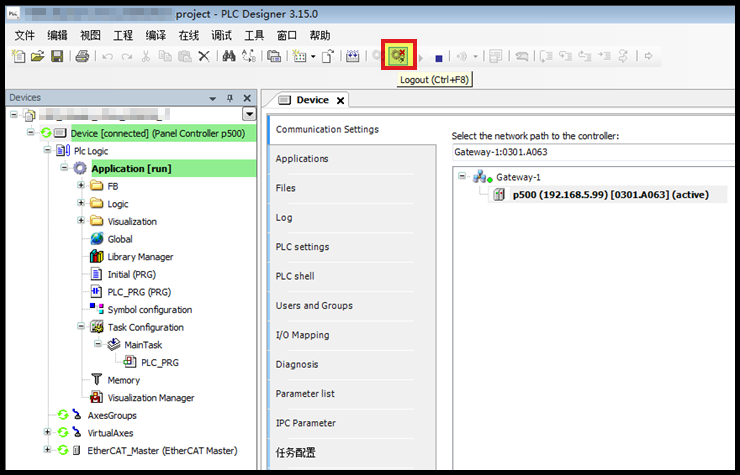
Task: Click the Replace icon beside binoculars
Action: coord(249,56)
